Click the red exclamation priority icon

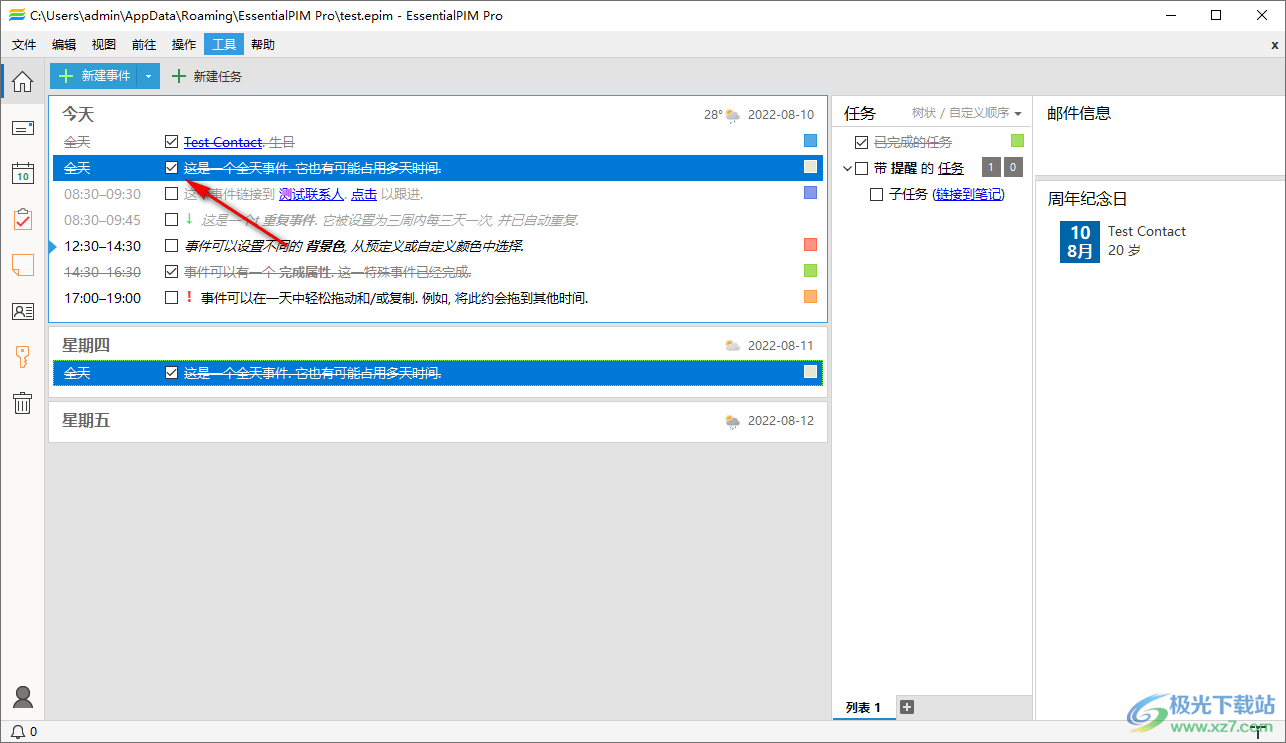click(189, 297)
